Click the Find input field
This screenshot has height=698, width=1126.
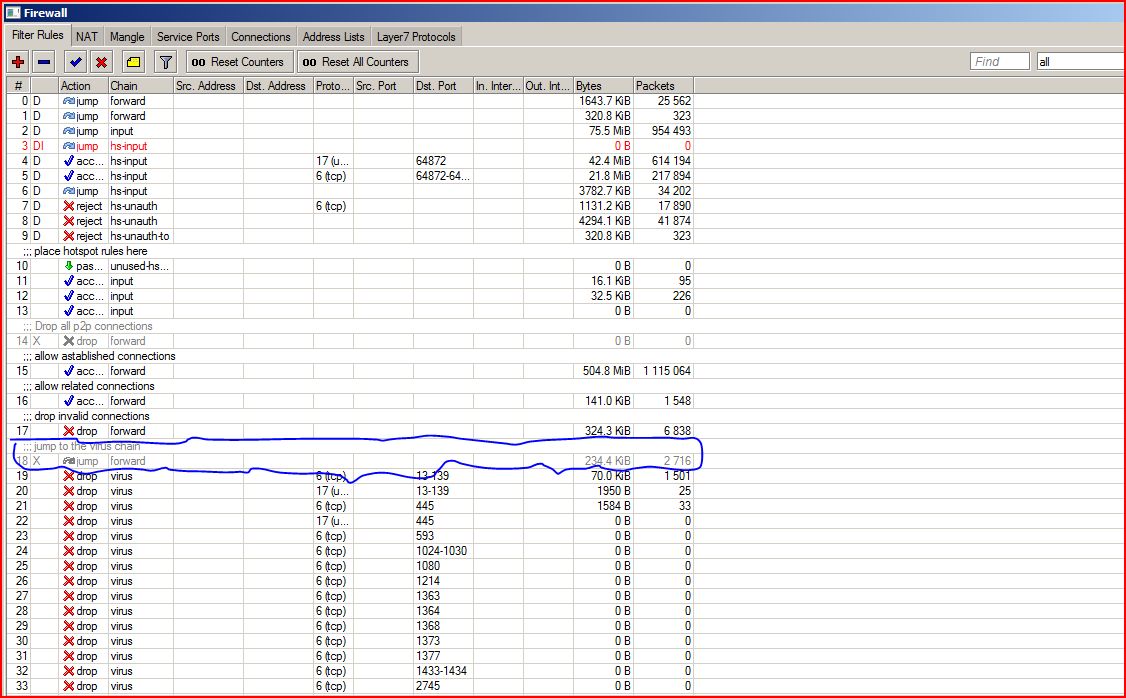tap(1000, 62)
